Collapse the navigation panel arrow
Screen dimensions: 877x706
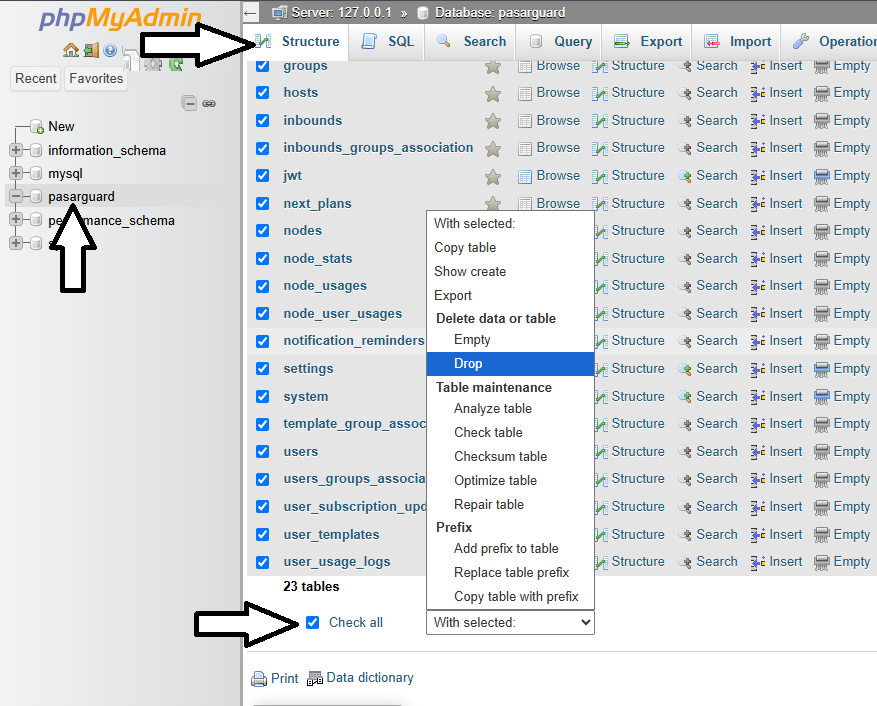click(249, 13)
